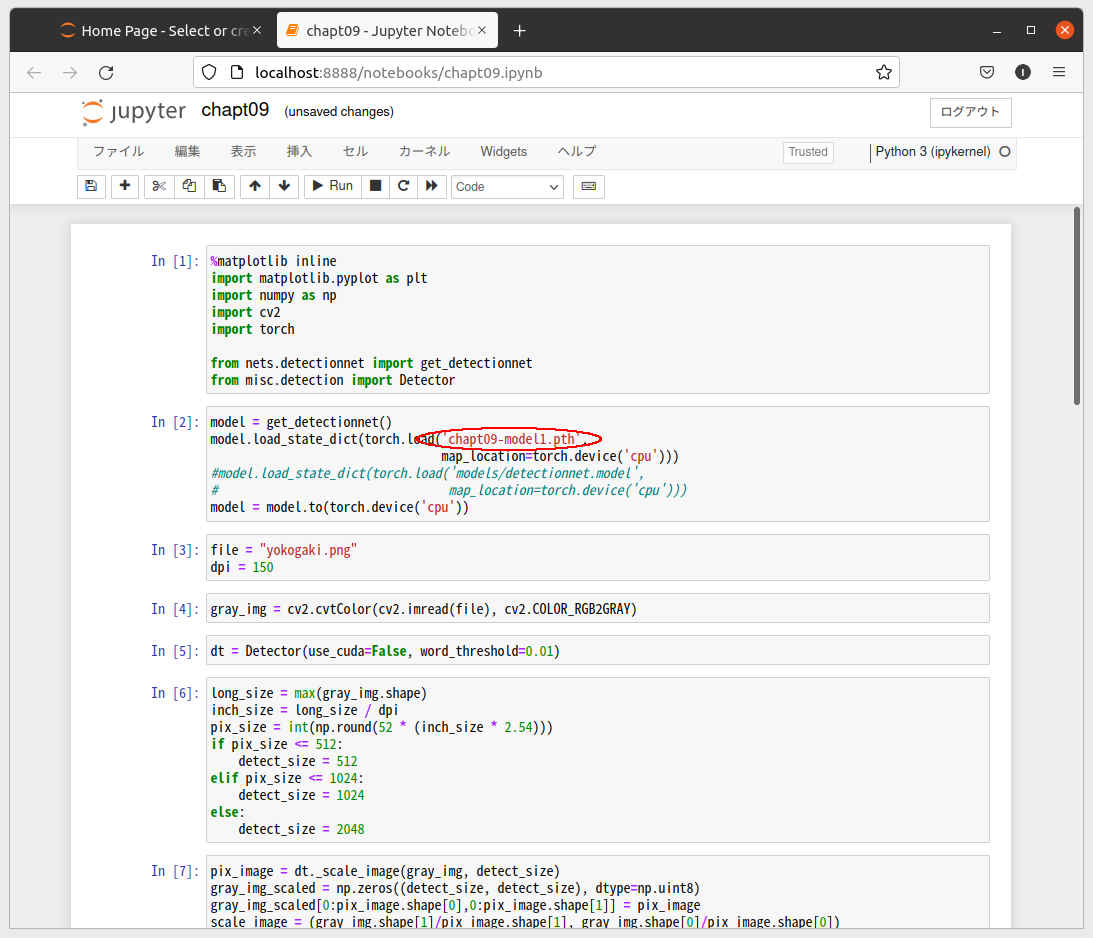Open the command palette keyboard icon

point(588,186)
